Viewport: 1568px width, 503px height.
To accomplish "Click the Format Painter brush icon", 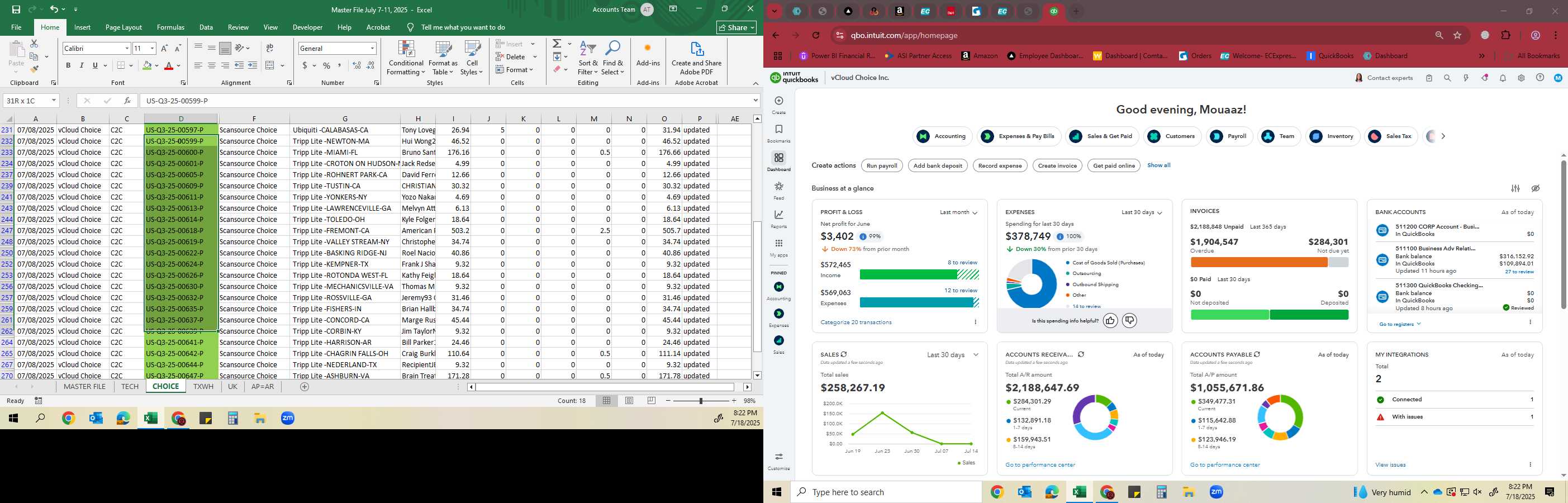I will [34, 69].
